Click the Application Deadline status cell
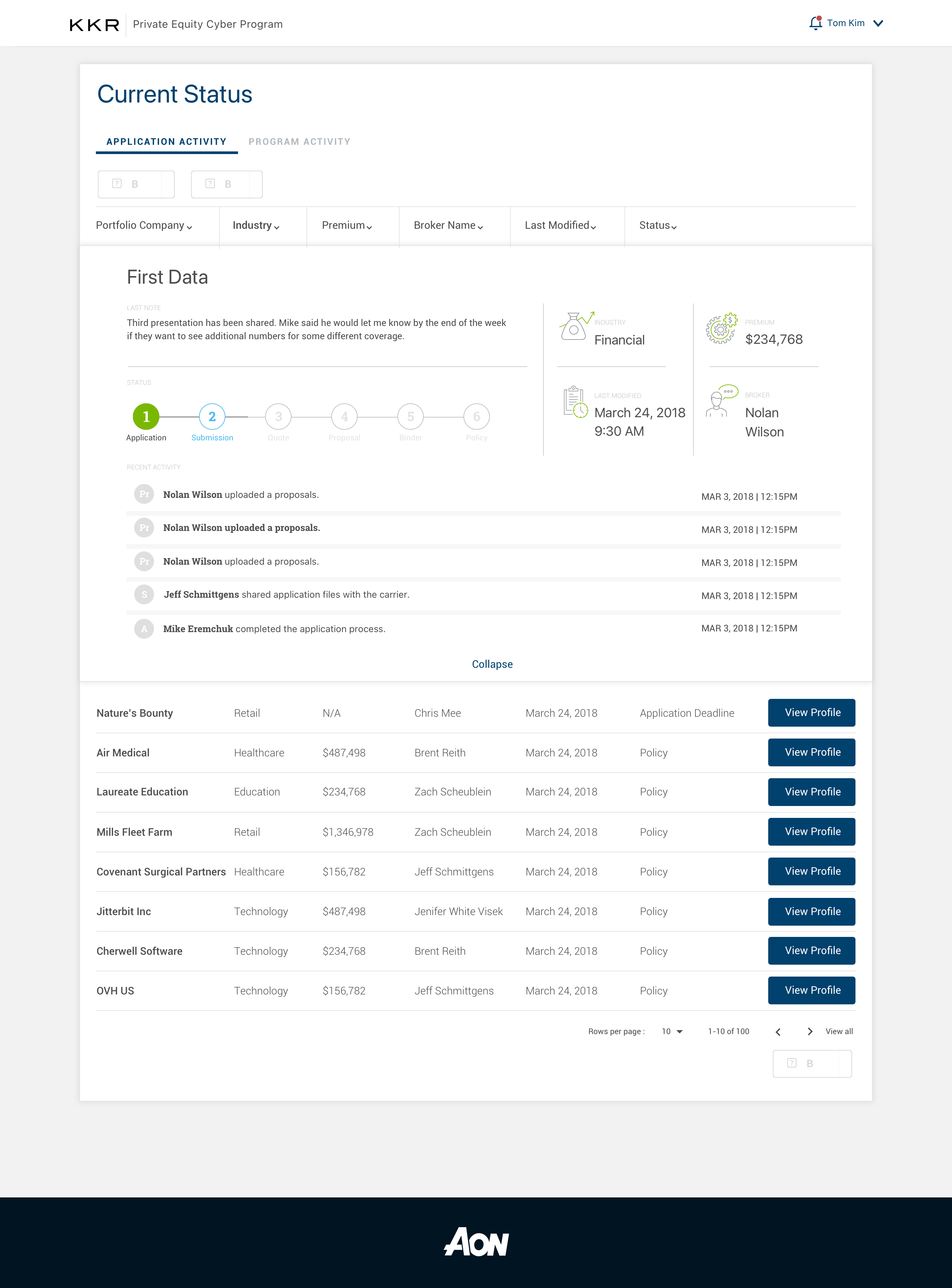 [x=687, y=713]
